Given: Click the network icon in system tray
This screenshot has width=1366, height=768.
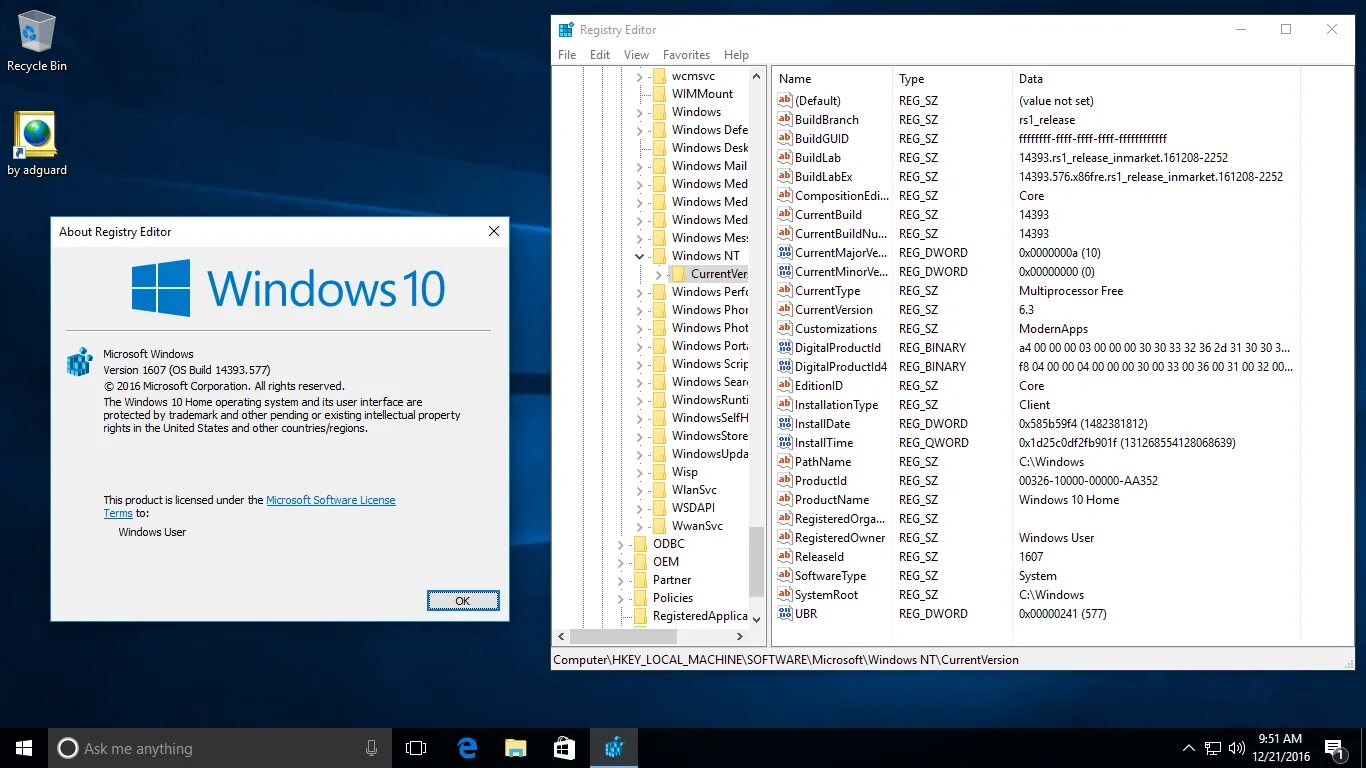Looking at the screenshot, I should click(x=1212, y=748).
